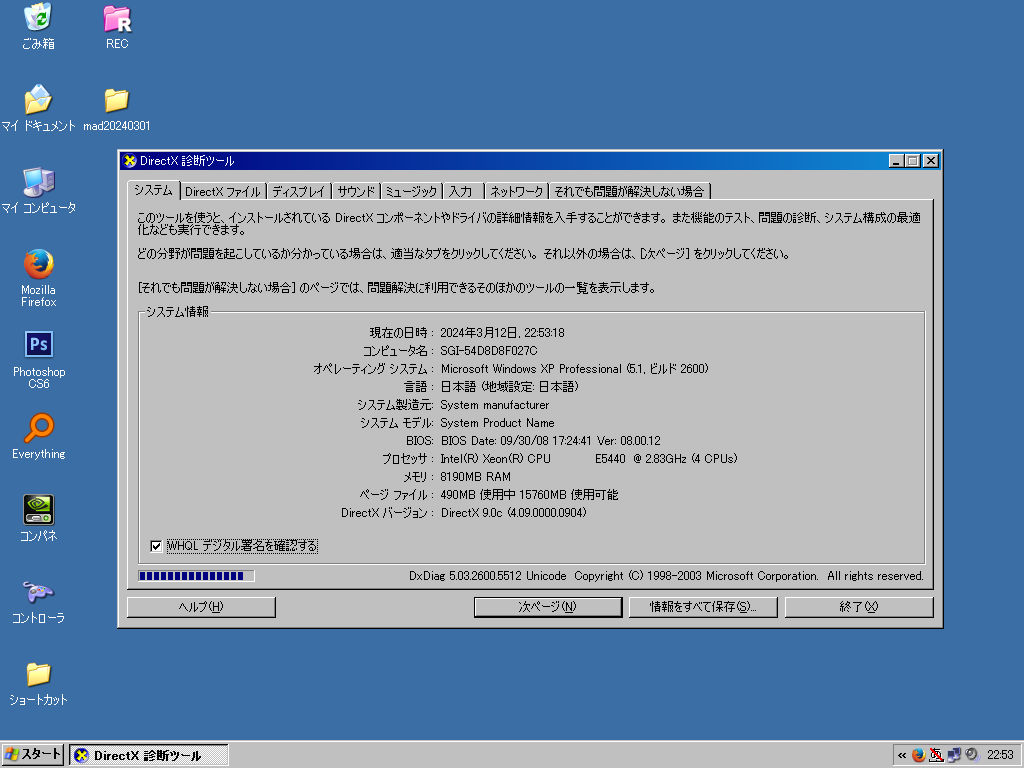Click BIOS Date 09/30/08 value

coord(551,441)
